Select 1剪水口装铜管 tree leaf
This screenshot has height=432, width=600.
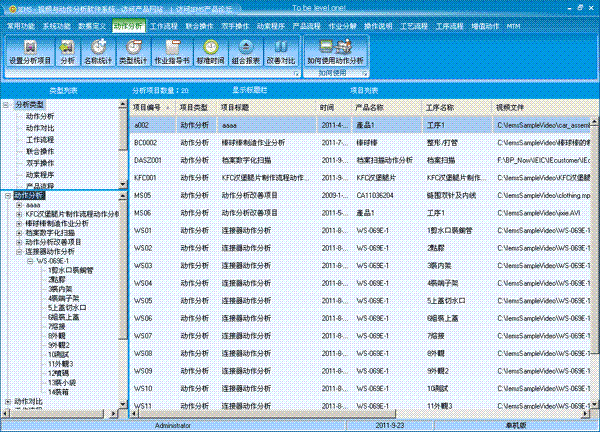[70, 271]
